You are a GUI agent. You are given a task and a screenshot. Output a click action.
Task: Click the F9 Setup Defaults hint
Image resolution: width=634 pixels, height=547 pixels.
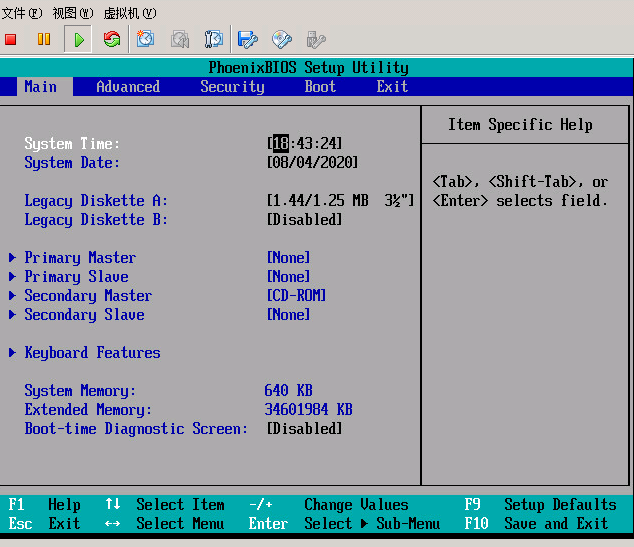point(541,505)
